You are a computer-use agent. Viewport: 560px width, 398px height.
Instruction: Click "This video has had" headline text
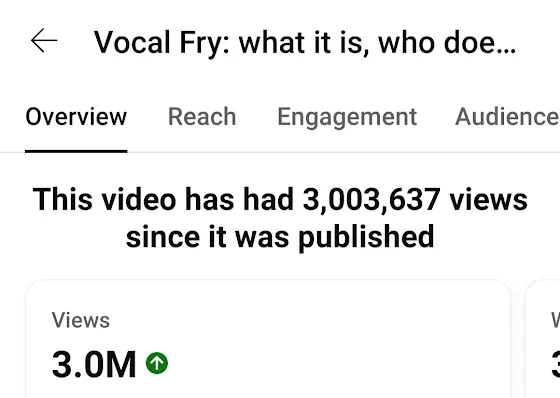tap(163, 199)
